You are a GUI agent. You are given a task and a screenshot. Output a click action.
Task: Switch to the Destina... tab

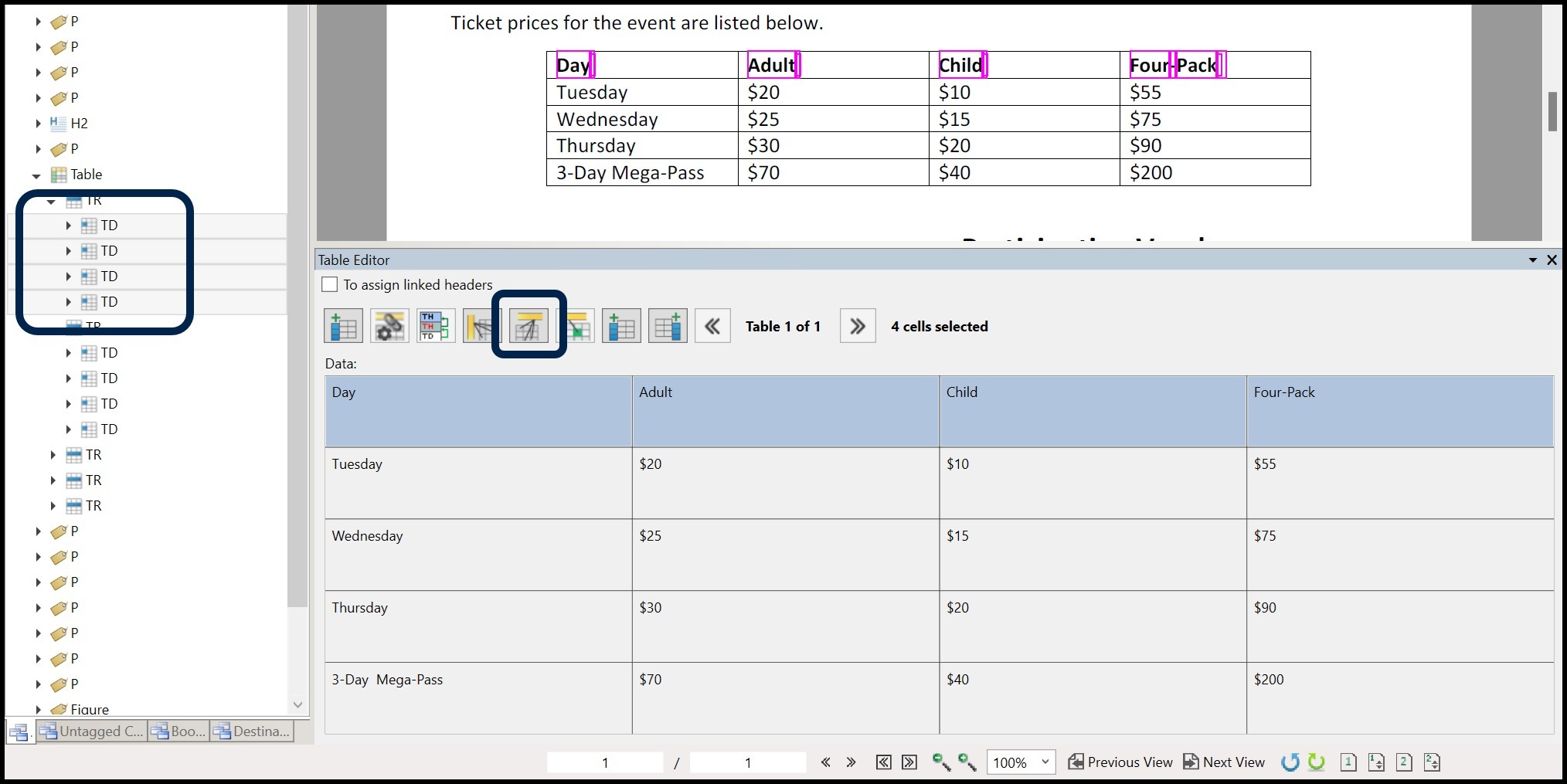252,731
